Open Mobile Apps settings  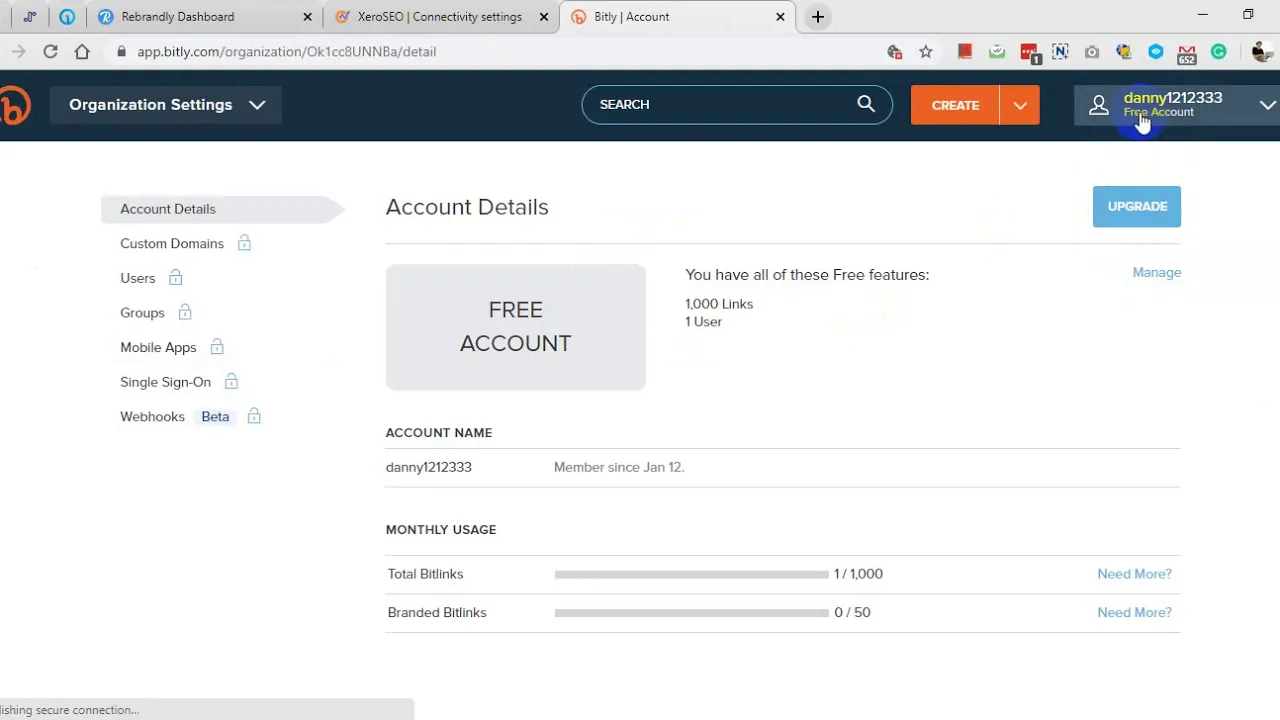click(158, 347)
